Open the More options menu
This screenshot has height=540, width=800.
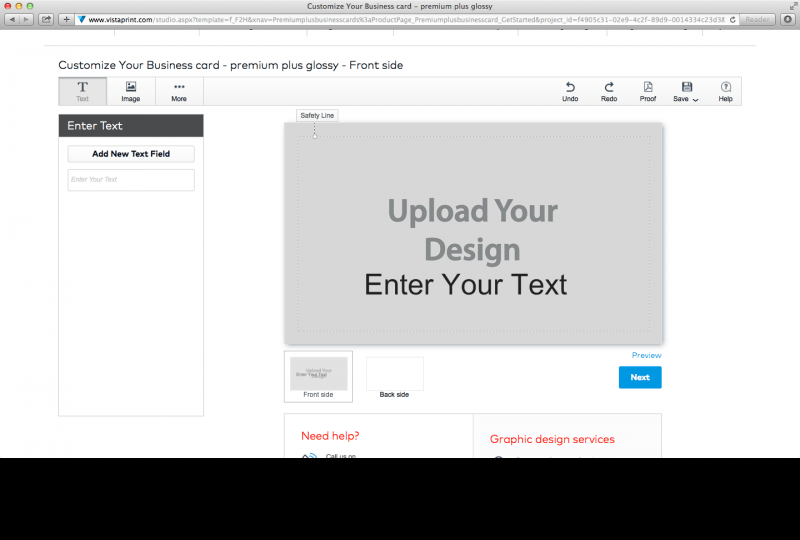(179, 91)
